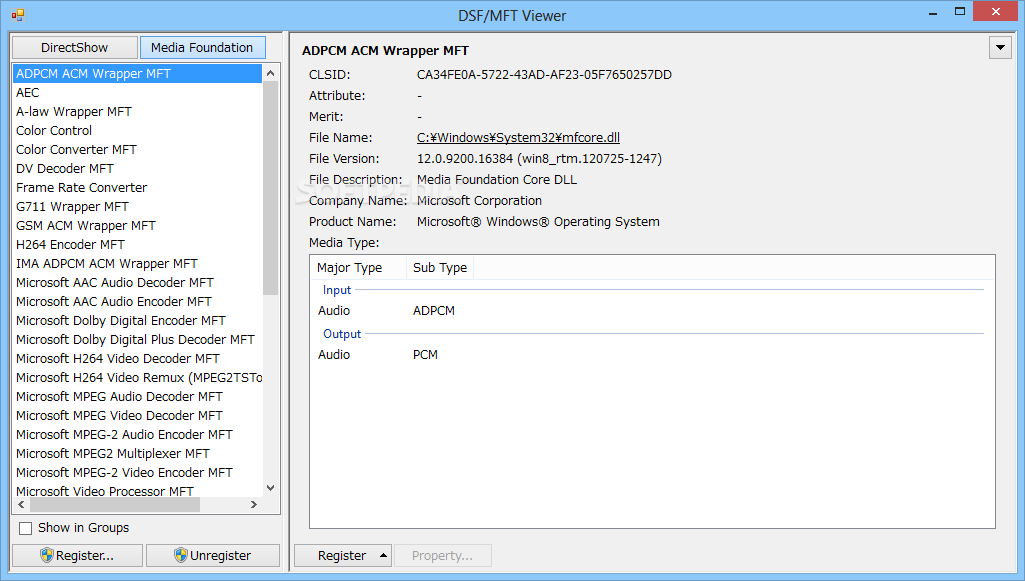Click the Sub Type column header
Viewport: 1025px width, 581px height.
(440, 268)
